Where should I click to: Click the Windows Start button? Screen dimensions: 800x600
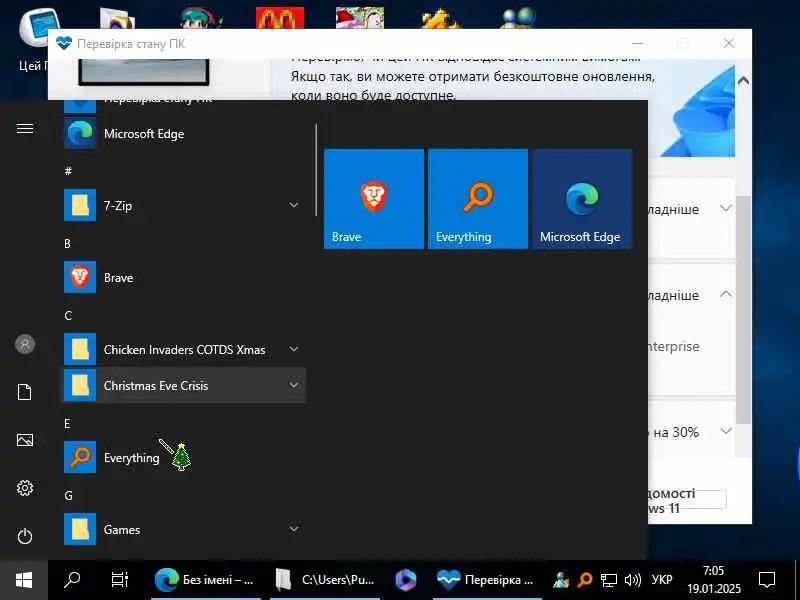click(24, 580)
